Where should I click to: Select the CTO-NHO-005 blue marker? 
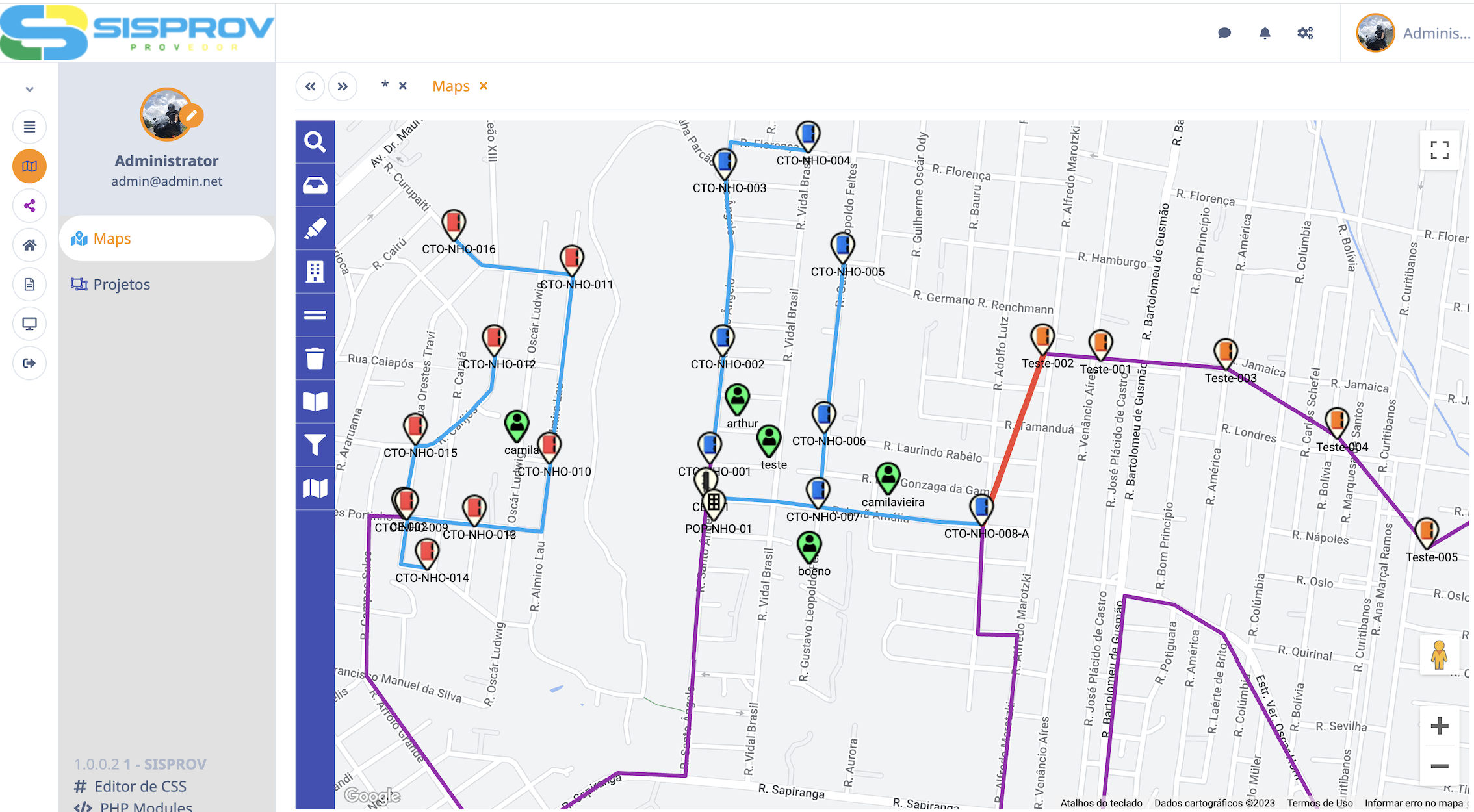click(843, 248)
